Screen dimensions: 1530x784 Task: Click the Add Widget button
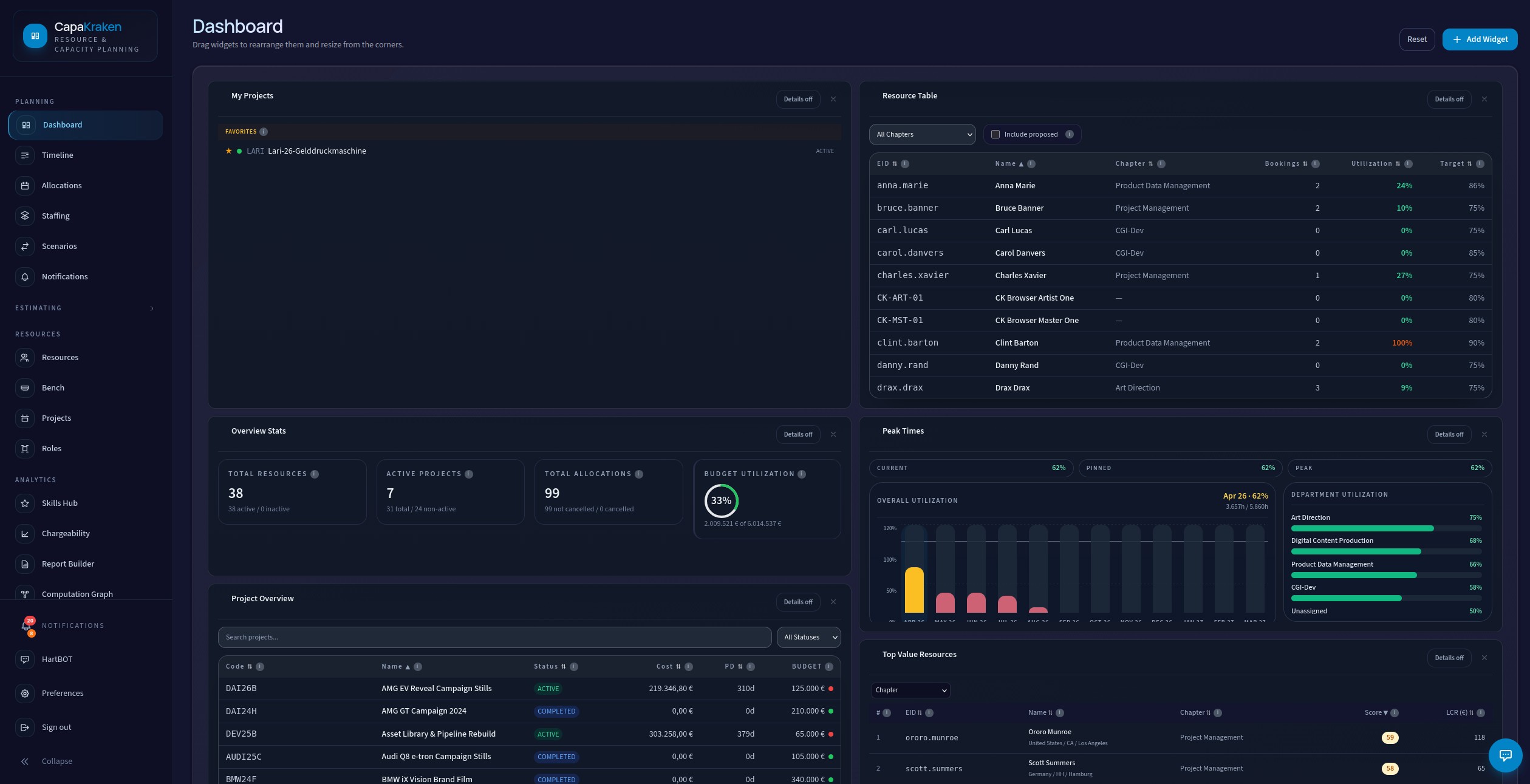1480,39
